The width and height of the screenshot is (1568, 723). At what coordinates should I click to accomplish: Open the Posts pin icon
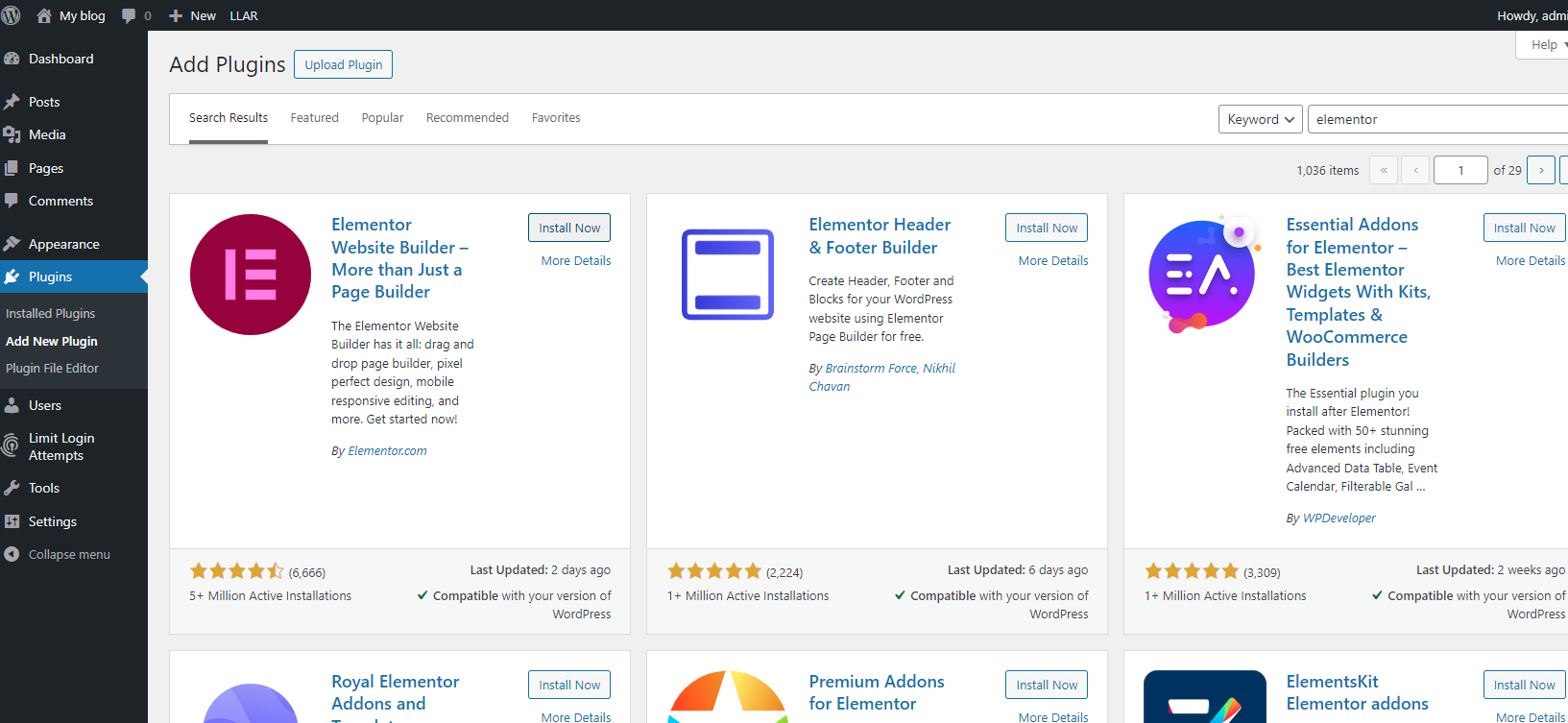click(12, 102)
